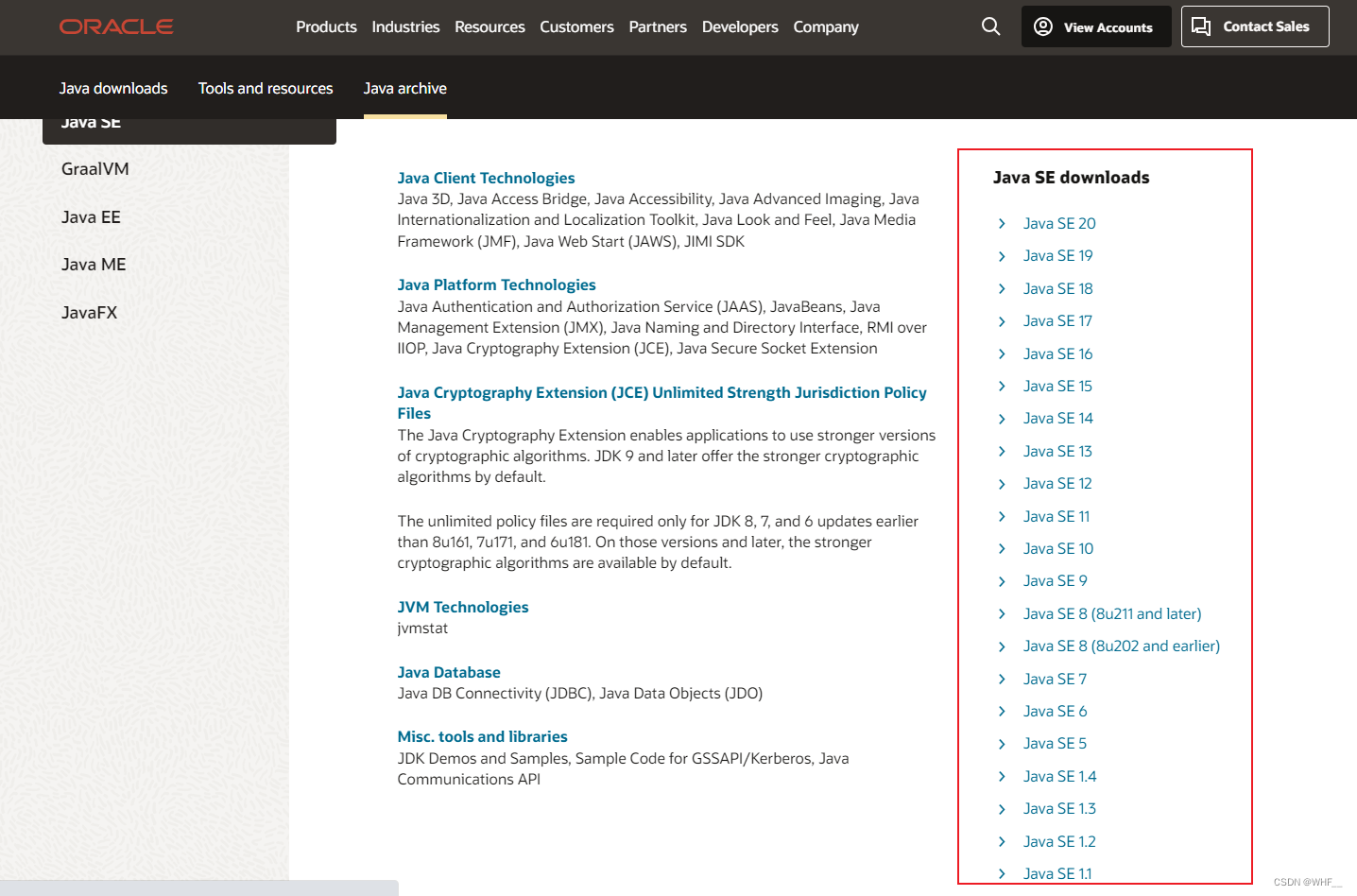Open the search magnifier icon
The image size is (1357, 896).
(990, 26)
